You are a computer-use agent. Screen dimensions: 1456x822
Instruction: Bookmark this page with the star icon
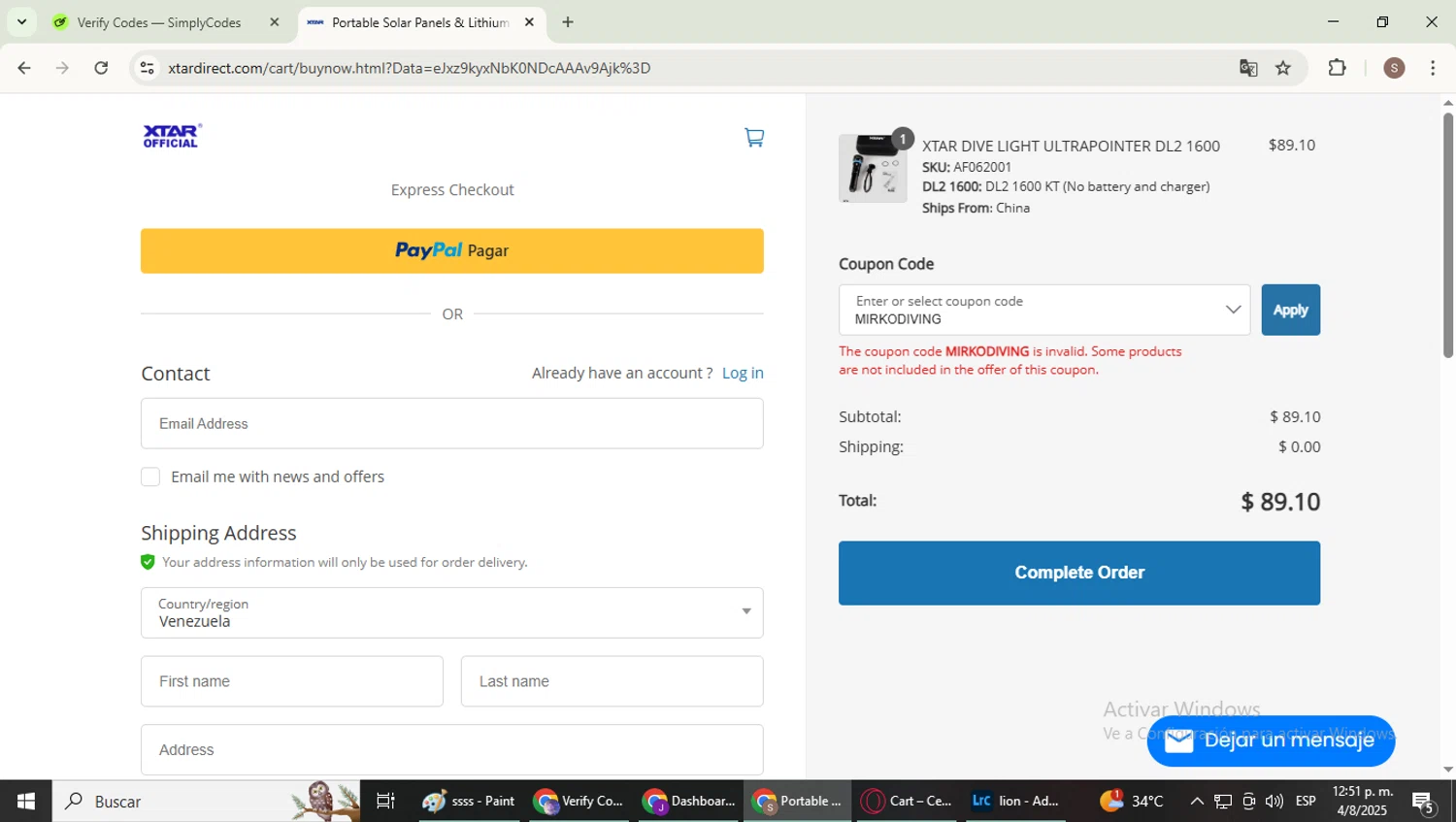coord(1283,68)
